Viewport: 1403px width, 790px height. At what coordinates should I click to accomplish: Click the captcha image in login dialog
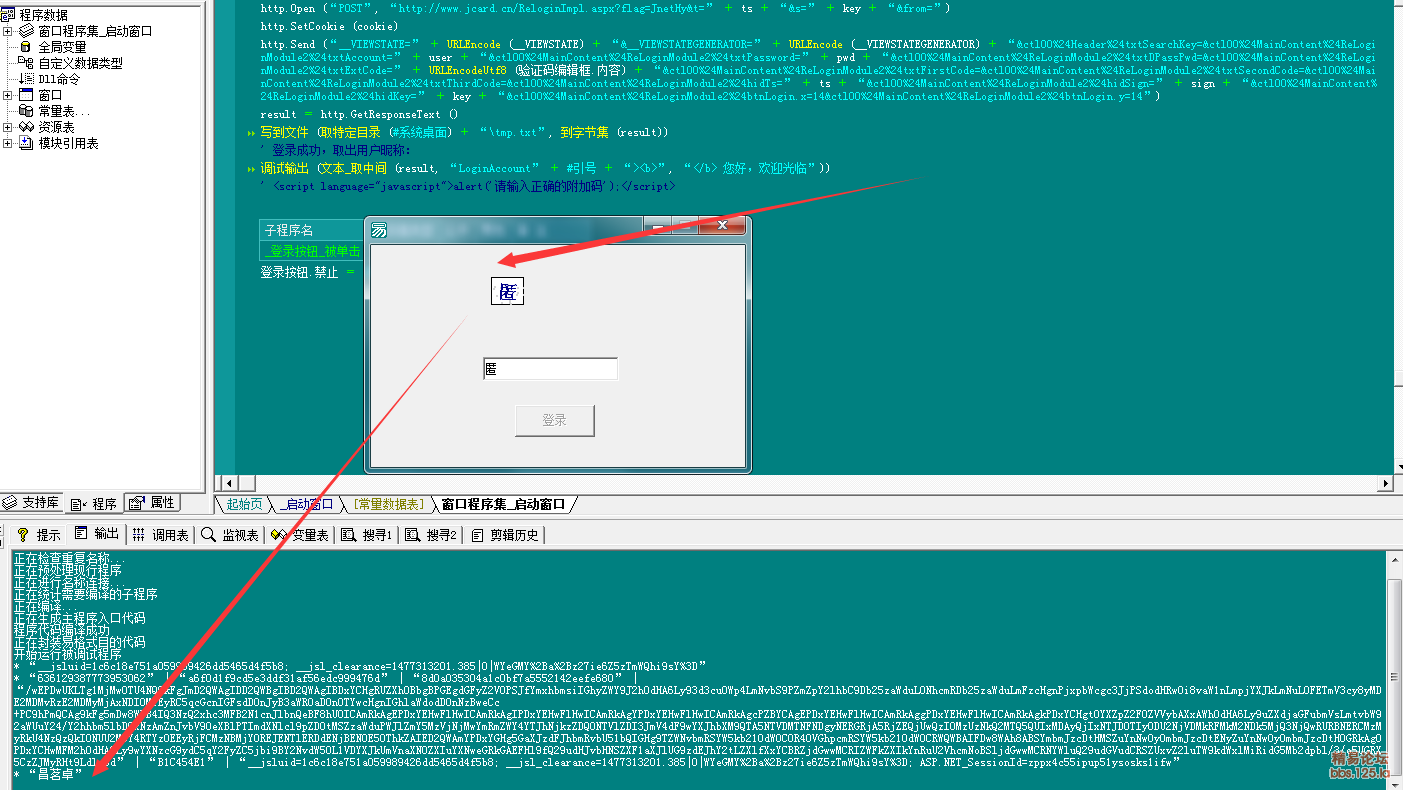[507, 291]
